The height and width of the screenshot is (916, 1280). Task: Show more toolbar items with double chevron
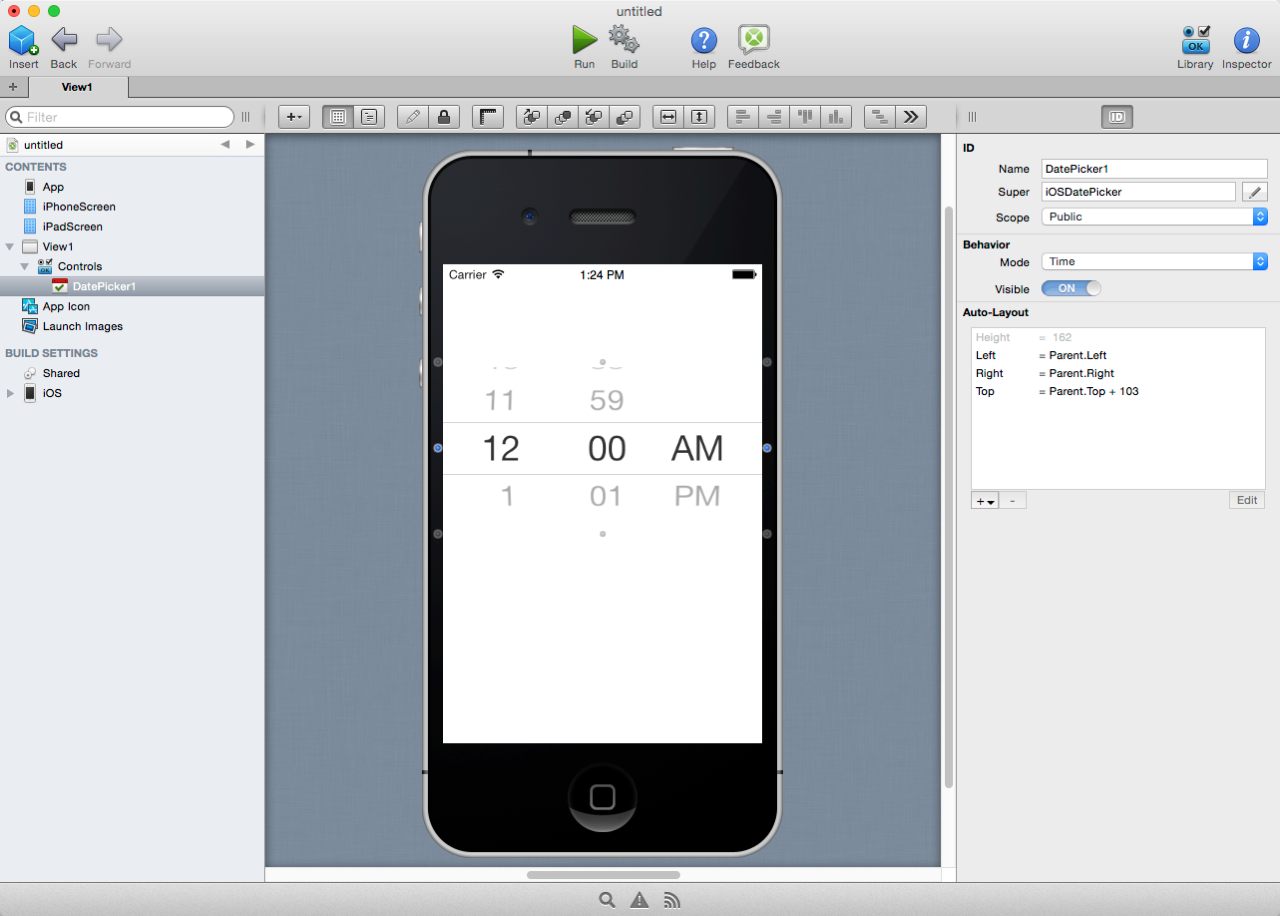click(x=911, y=117)
